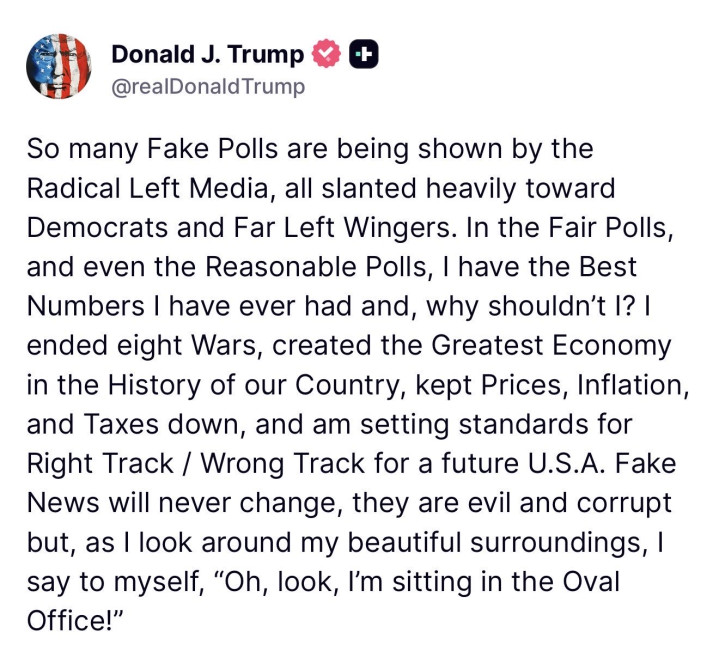Screen dimensions: 719x645
Task: Open the "Donald J. Trump" display name
Action: pyautogui.click(x=207, y=54)
